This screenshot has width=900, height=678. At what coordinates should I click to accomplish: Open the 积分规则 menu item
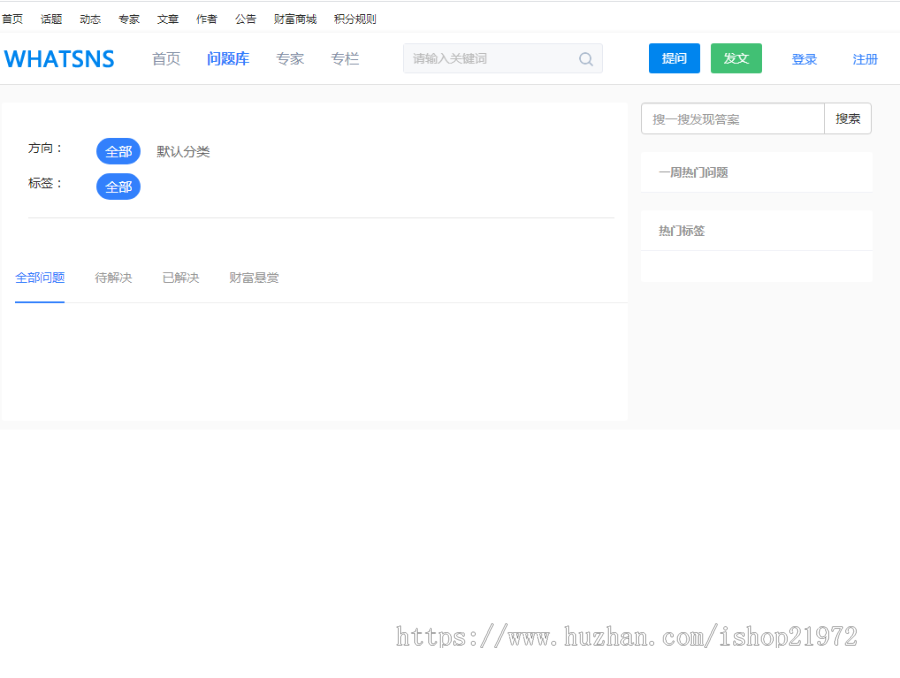coord(354,17)
